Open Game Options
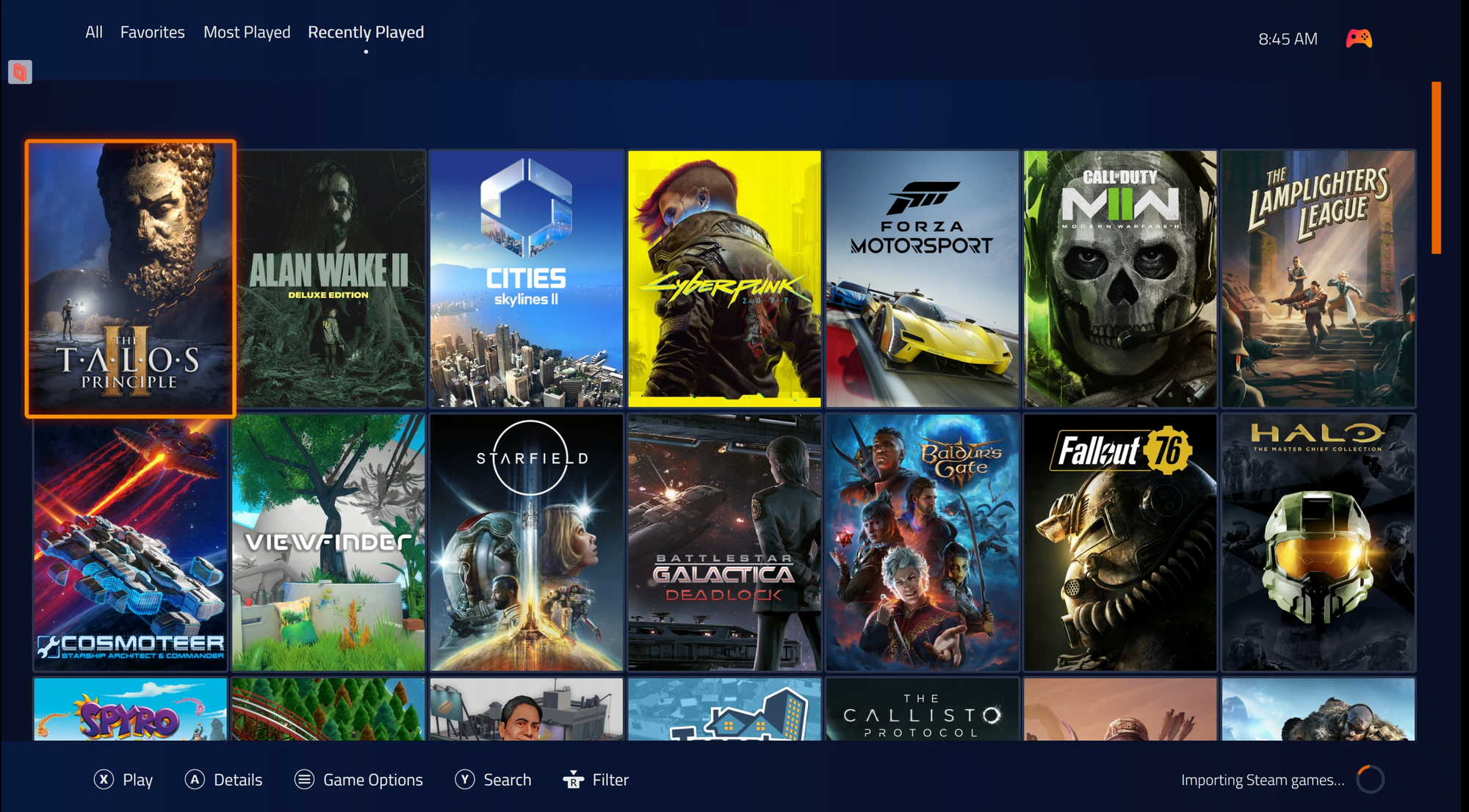Screen dimensions: 1469x812 click(x=373, y=780)
